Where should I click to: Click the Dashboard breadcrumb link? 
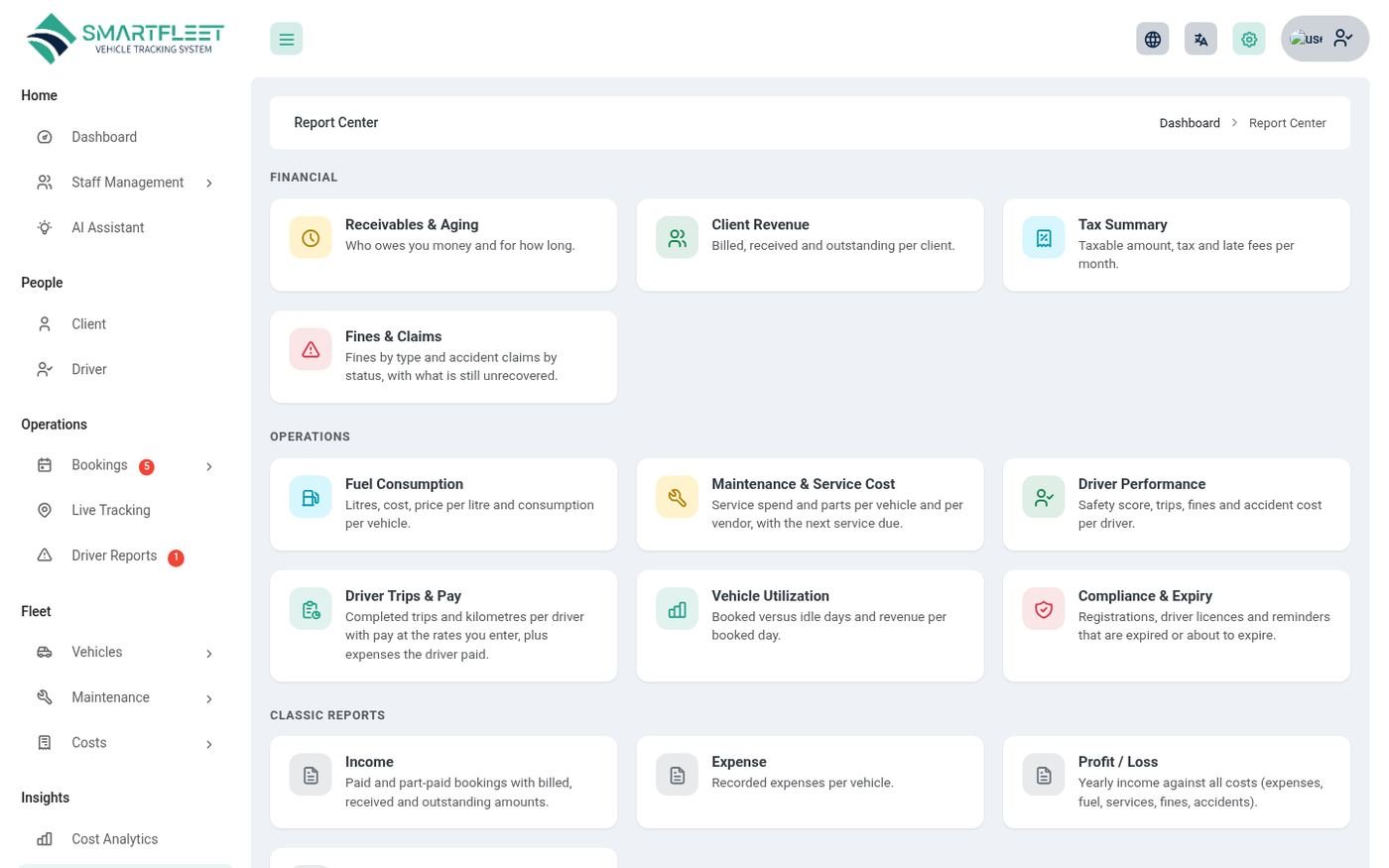point(1190,123)
